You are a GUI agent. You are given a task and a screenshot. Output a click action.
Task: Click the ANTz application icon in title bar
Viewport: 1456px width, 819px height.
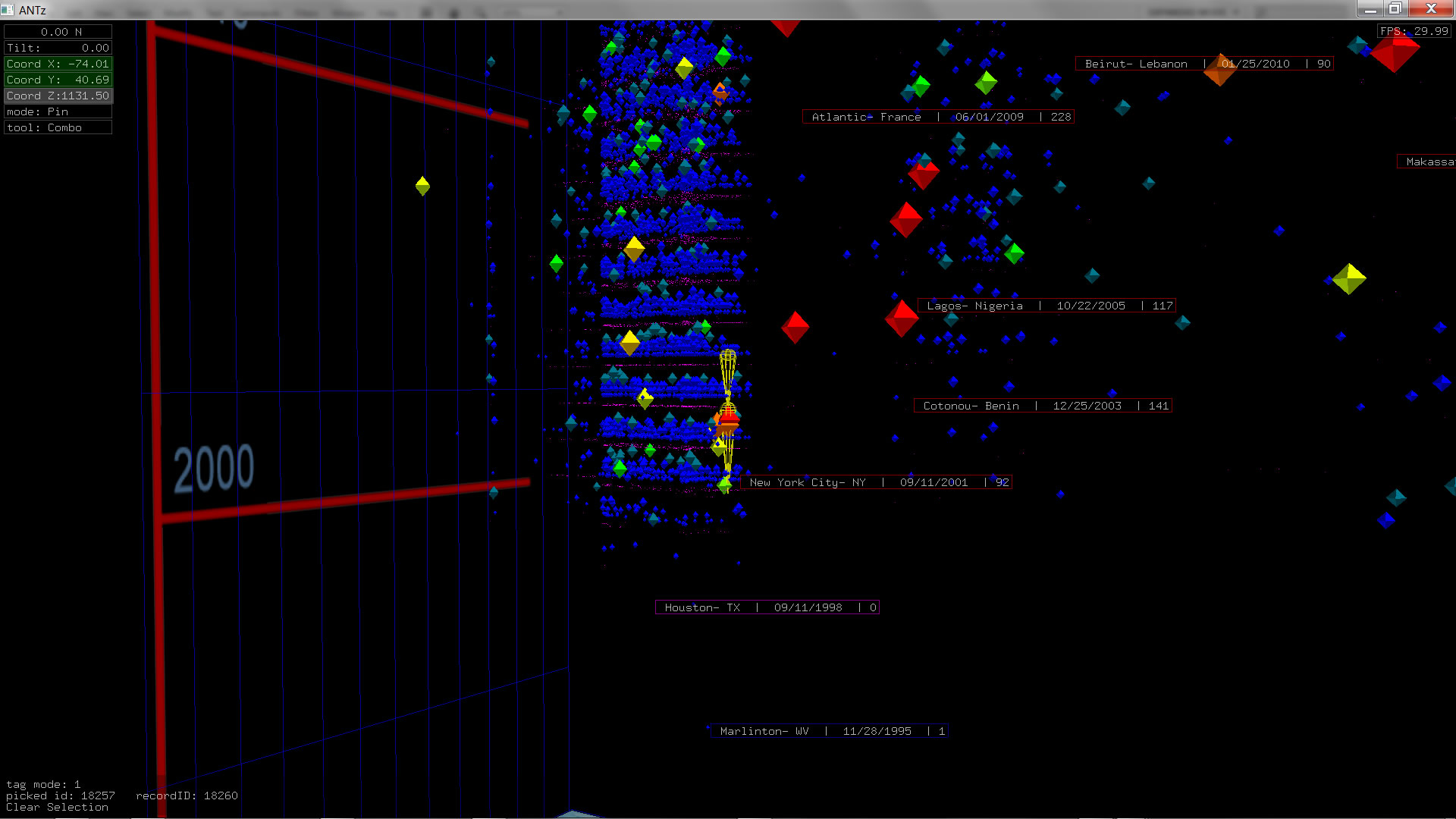pos(8,10)
